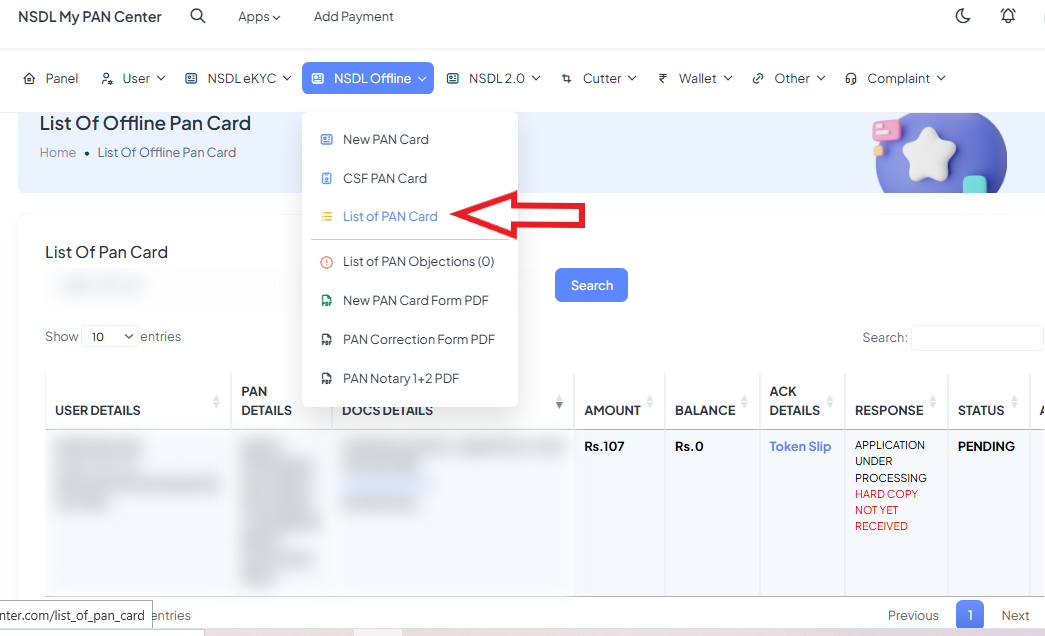
Task: Click the blue Search button
Action: [591, 285]
